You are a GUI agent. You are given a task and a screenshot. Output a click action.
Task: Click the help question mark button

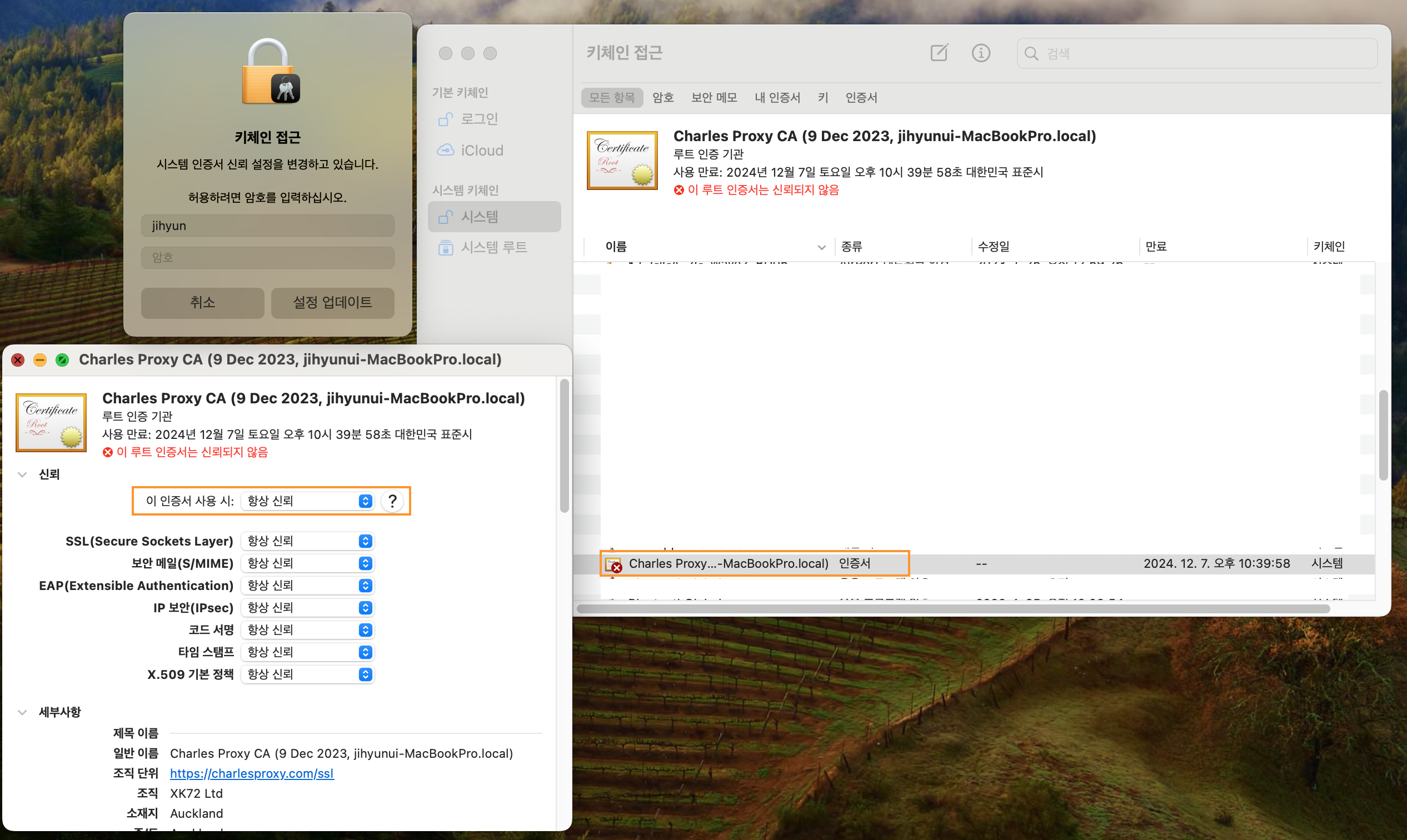coord(392,501)
